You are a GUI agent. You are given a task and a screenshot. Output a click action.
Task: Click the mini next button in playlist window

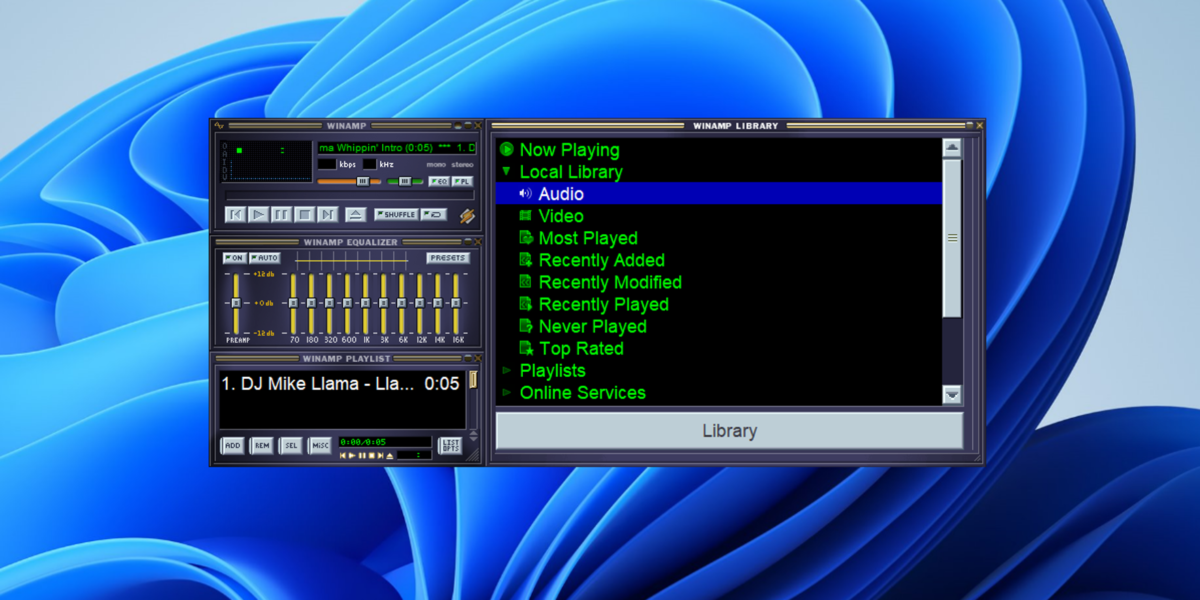point(380,456)
